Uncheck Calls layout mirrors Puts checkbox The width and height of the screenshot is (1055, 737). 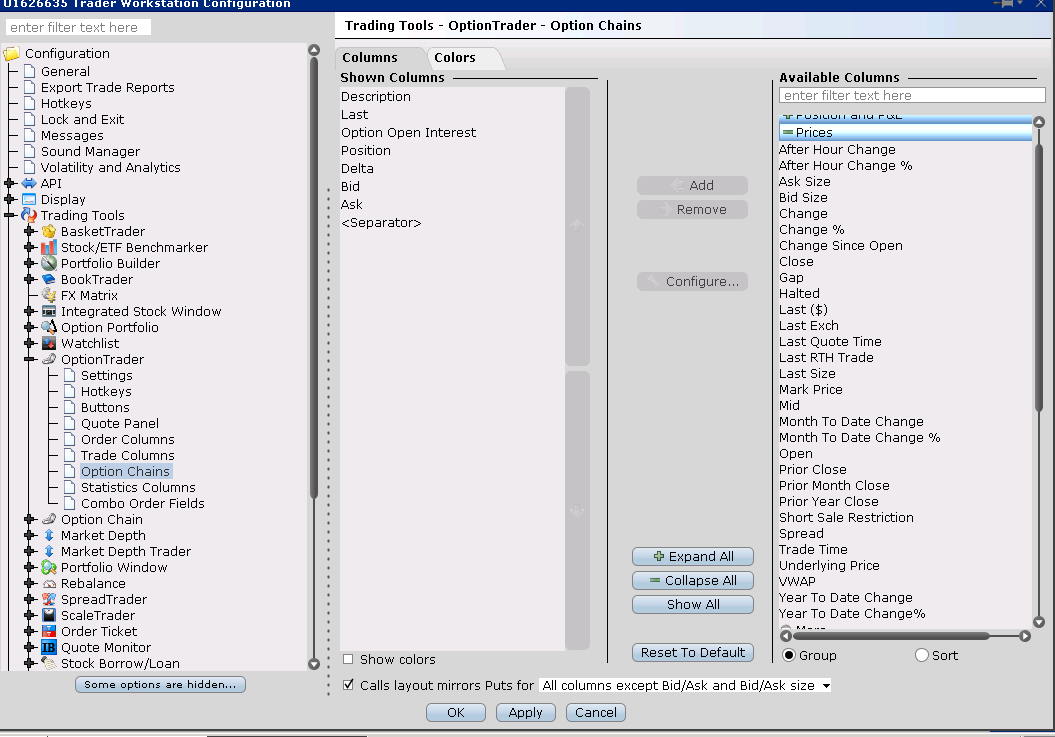coord(348,685)
